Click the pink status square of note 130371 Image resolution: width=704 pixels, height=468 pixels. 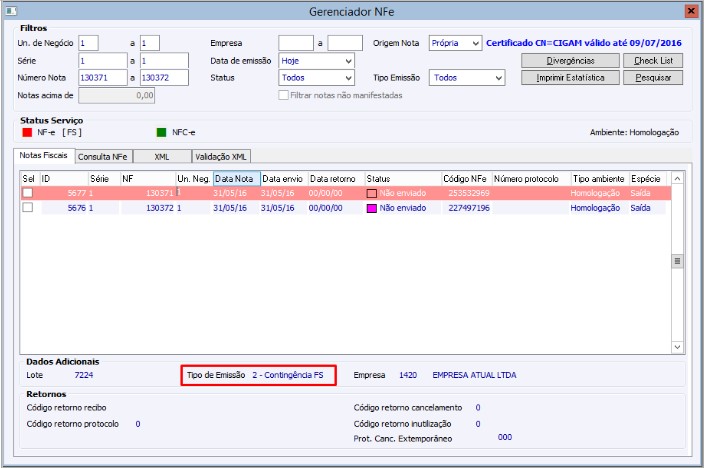(x=372, y=194)
